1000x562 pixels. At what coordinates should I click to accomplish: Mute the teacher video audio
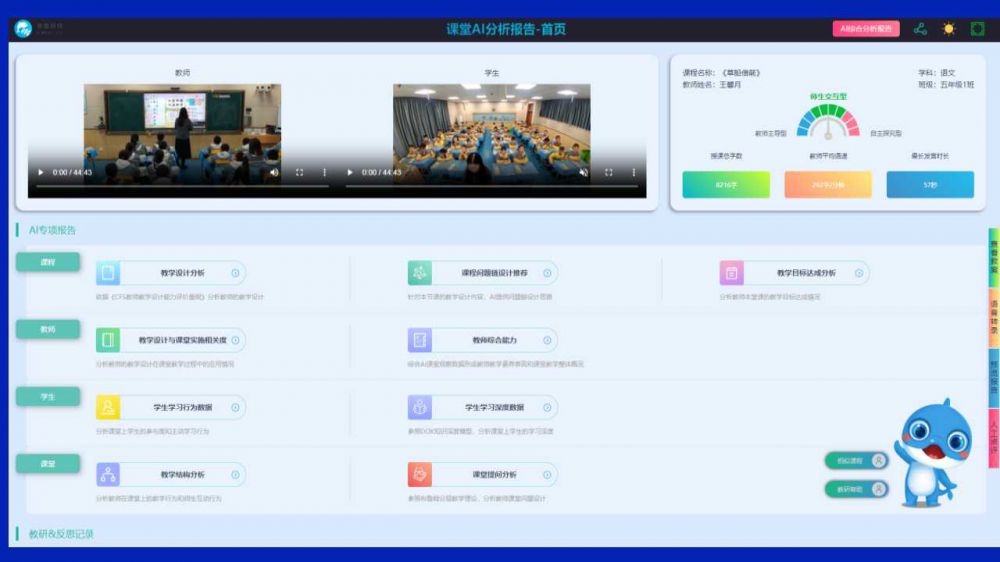tap(274, 172)
